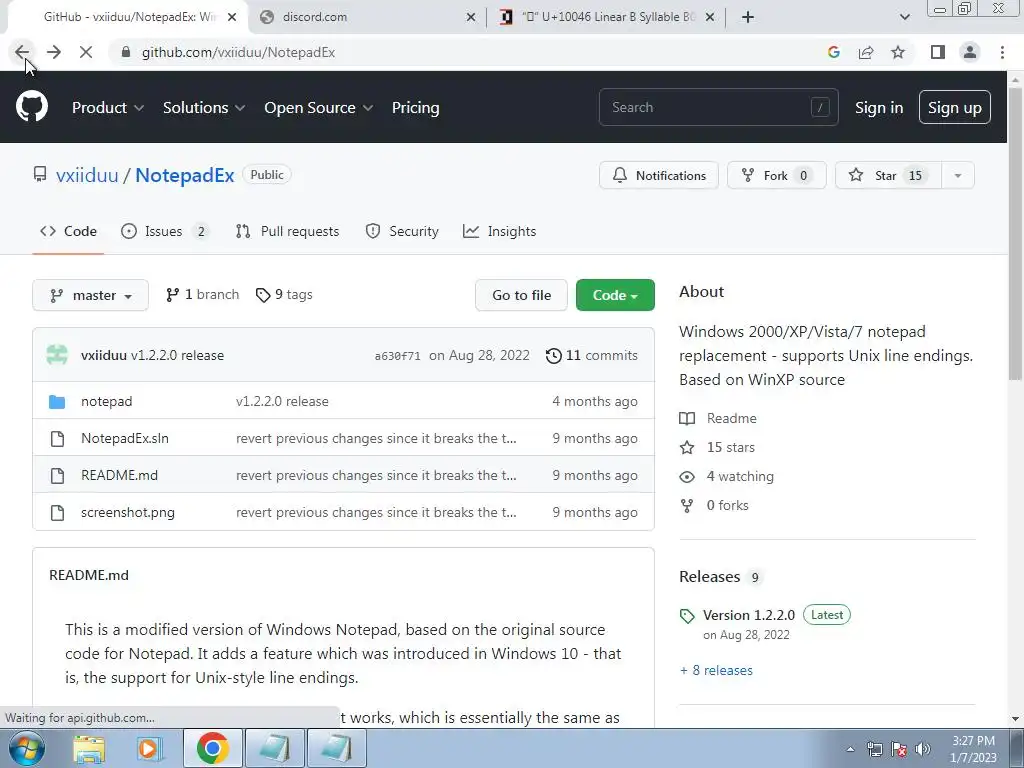Click the Sign up button
Screen dimensions: 1024x768
pos(954,107)
